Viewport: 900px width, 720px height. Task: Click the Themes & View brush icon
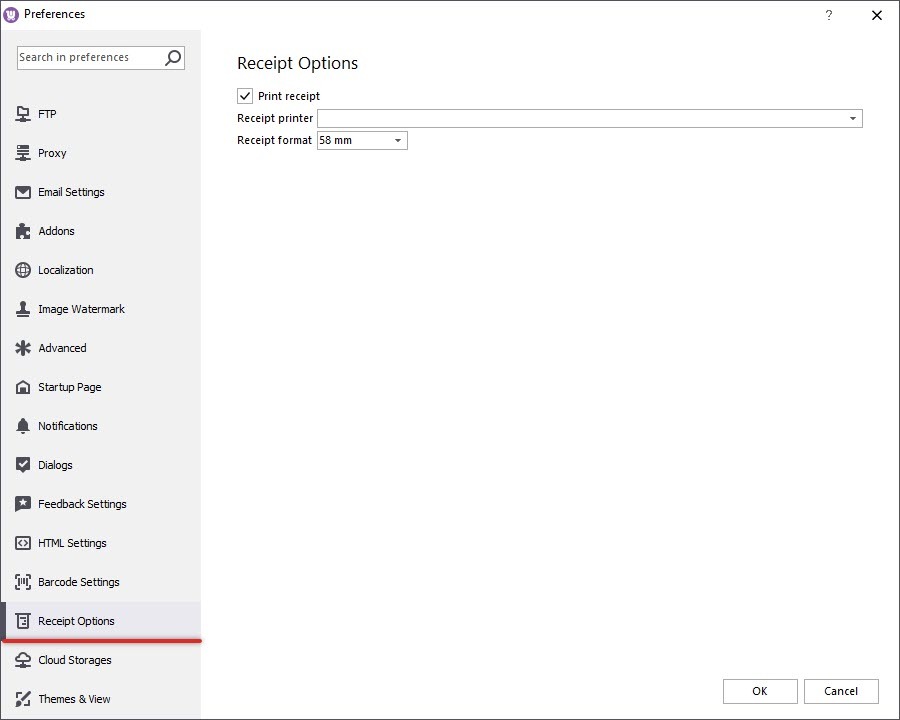(23, 699)
